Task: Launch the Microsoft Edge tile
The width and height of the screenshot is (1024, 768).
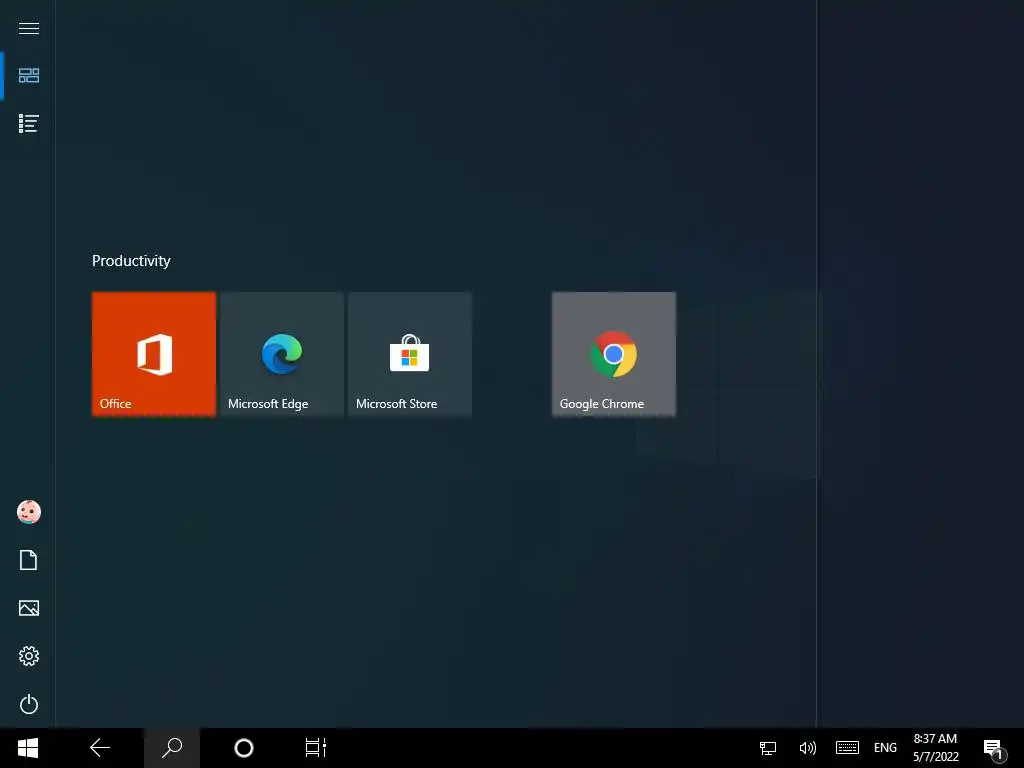Action: tap(282, 354)
